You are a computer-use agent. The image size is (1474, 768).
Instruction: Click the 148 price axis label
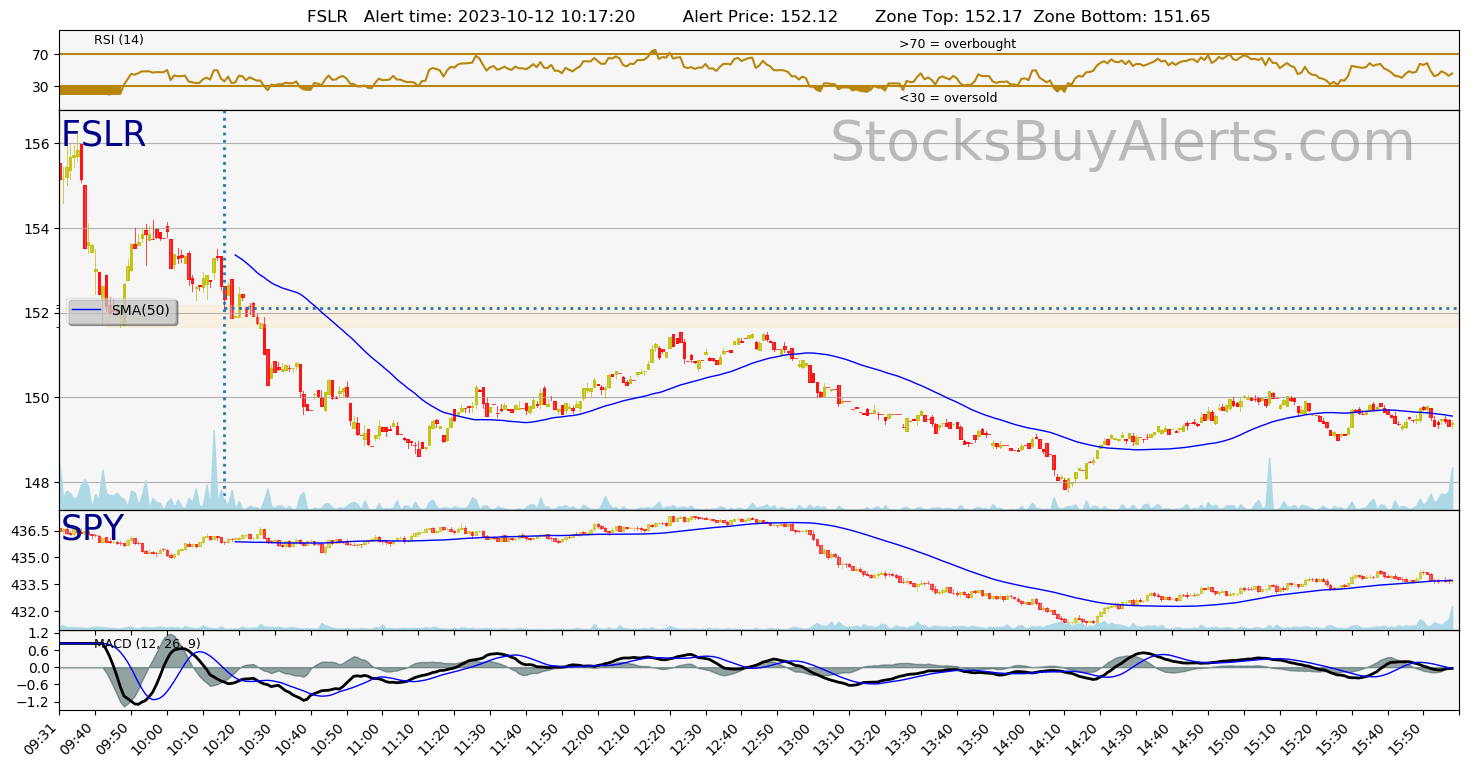37,483
